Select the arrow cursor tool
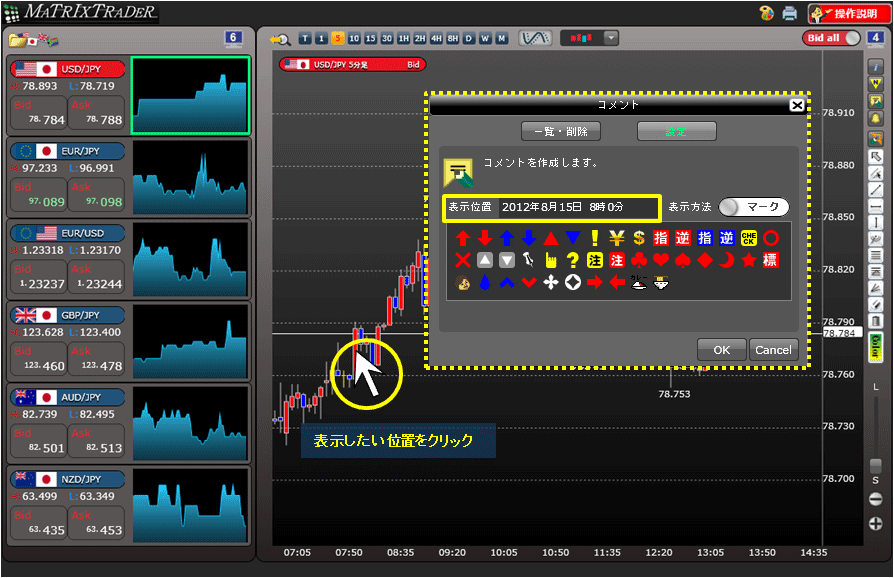 [875, 156]
